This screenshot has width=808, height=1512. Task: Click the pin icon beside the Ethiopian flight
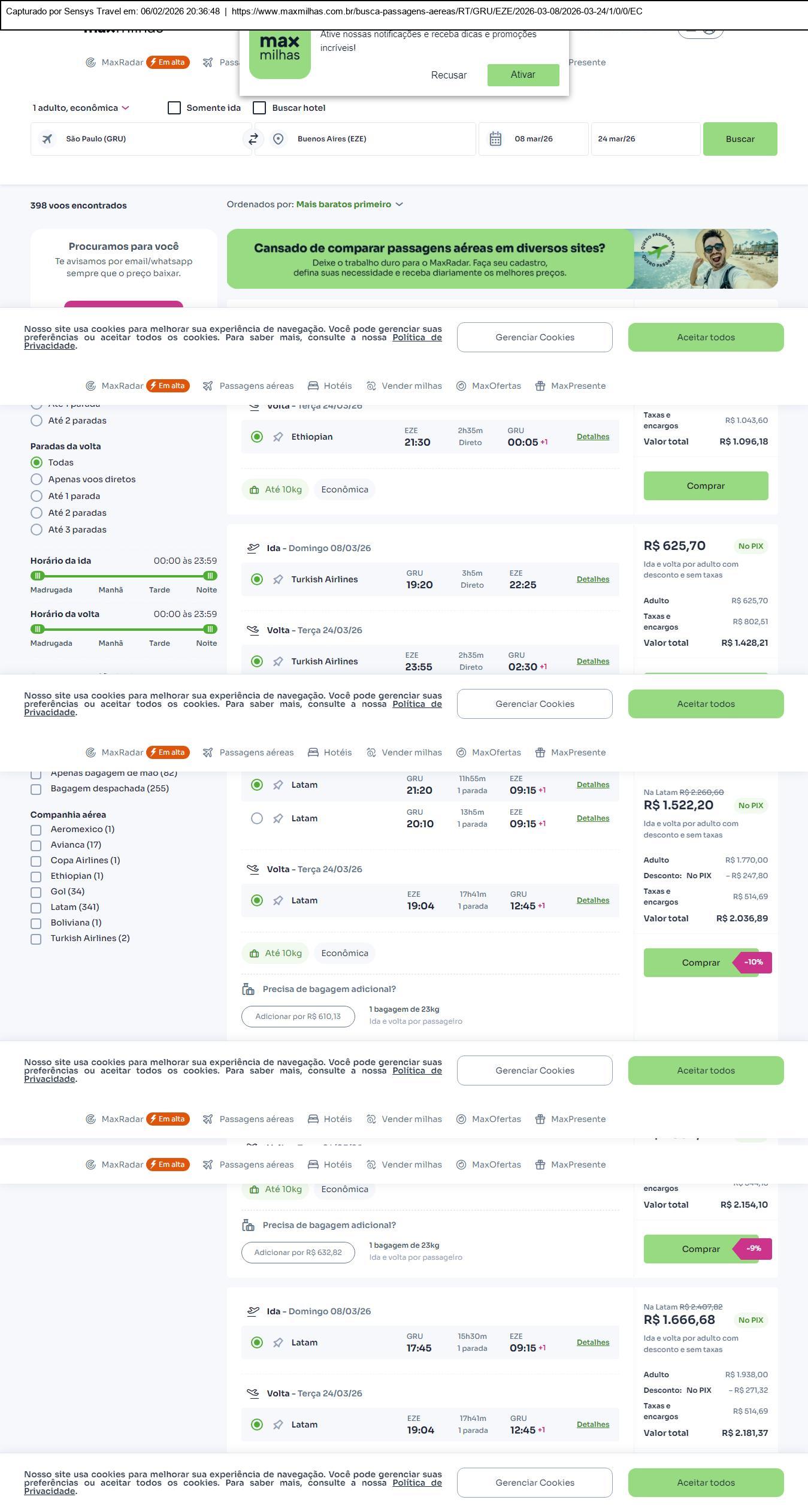pos(278,437)
